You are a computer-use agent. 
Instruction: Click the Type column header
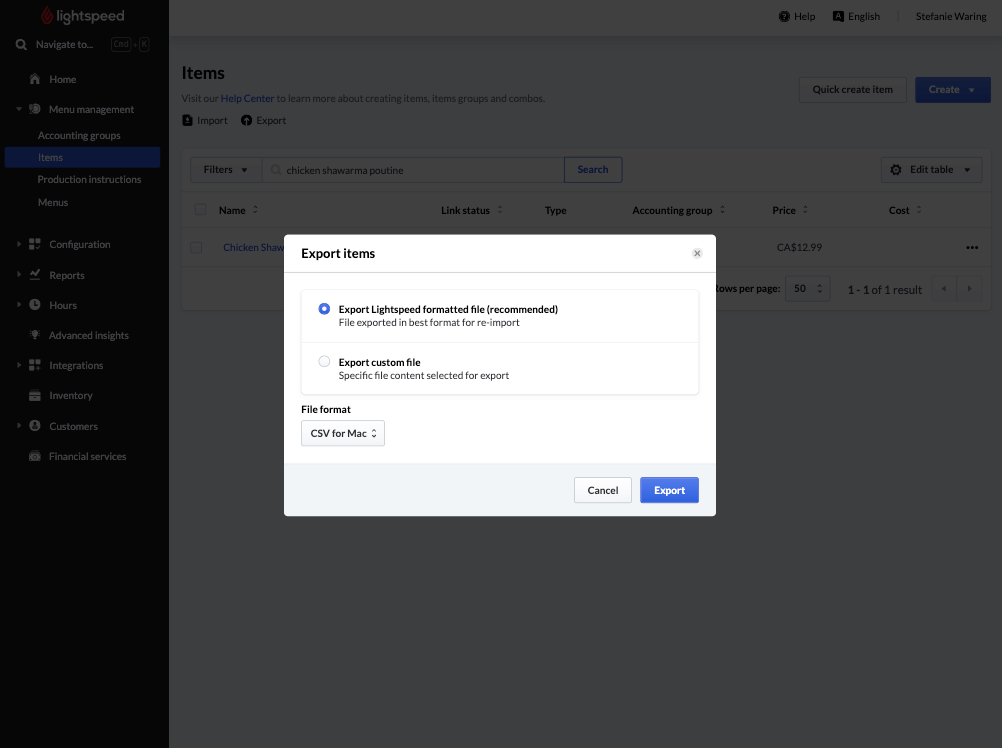pyautogui.click(x=555, y=210)
